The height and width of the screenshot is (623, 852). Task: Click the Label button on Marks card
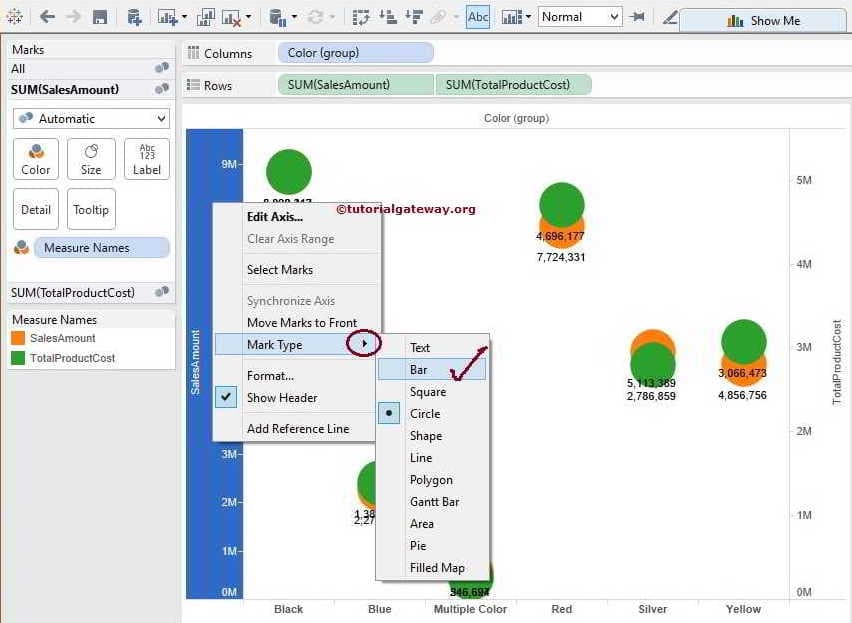point(147,159)
